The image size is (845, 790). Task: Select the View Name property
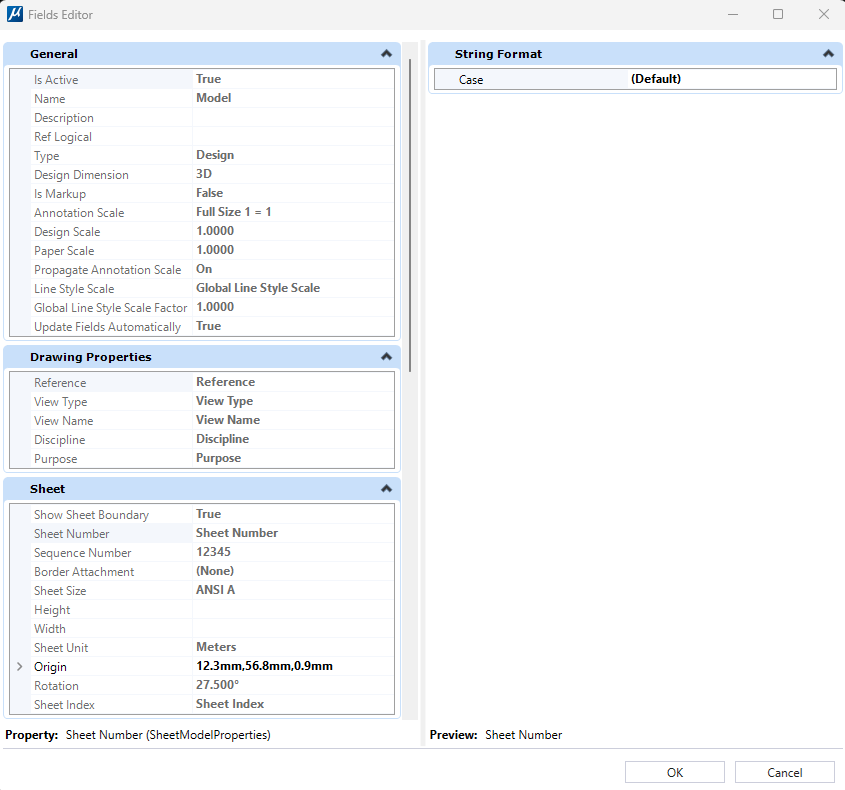pos(63,421)
